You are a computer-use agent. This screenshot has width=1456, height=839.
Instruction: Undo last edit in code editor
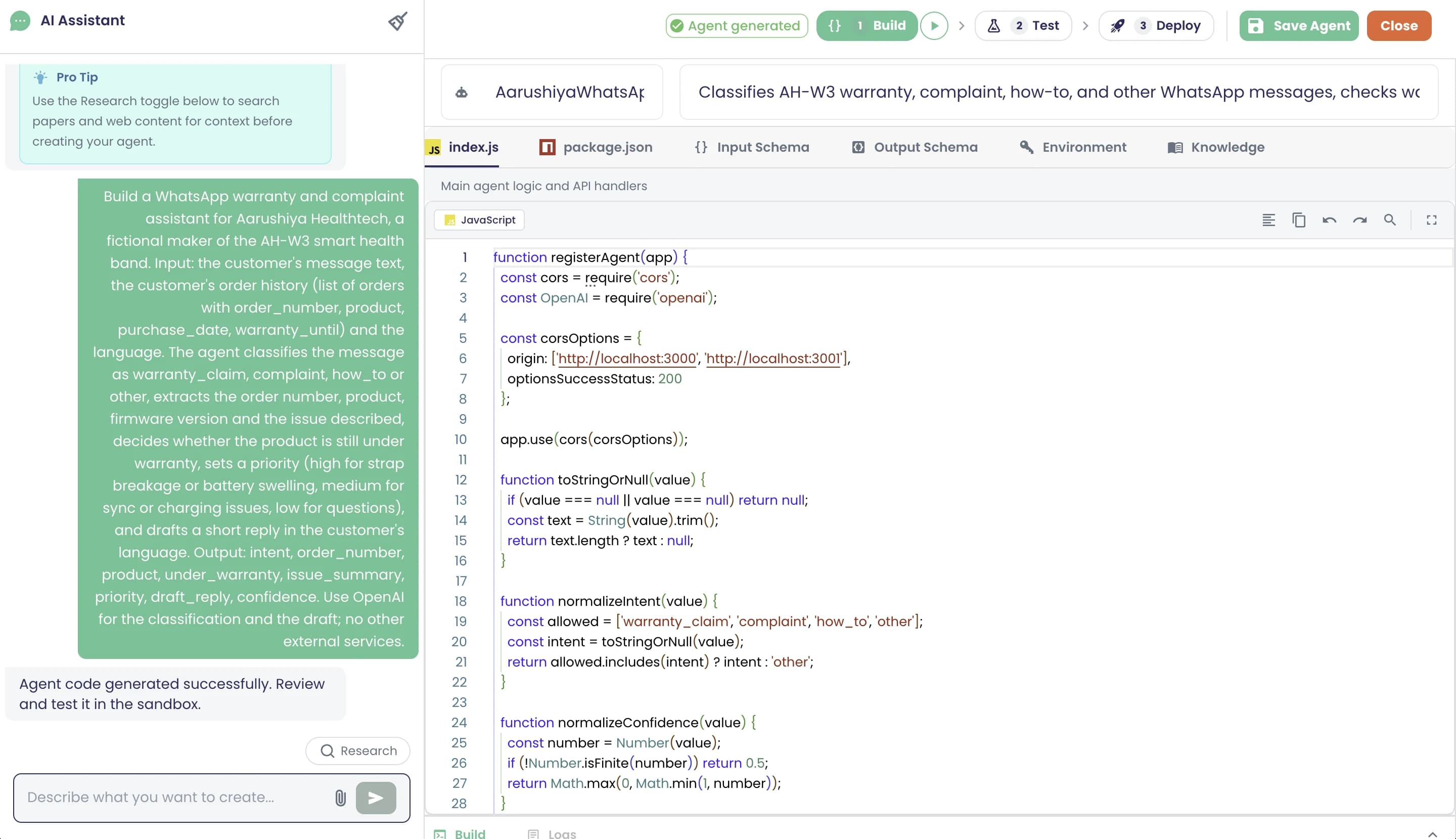(1329, 219)
